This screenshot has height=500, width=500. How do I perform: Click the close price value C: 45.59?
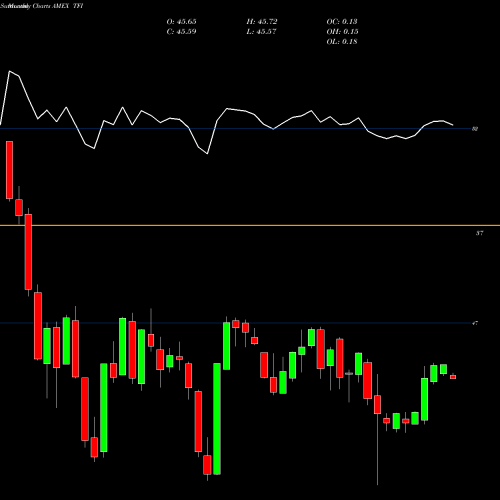click(181, 32)
